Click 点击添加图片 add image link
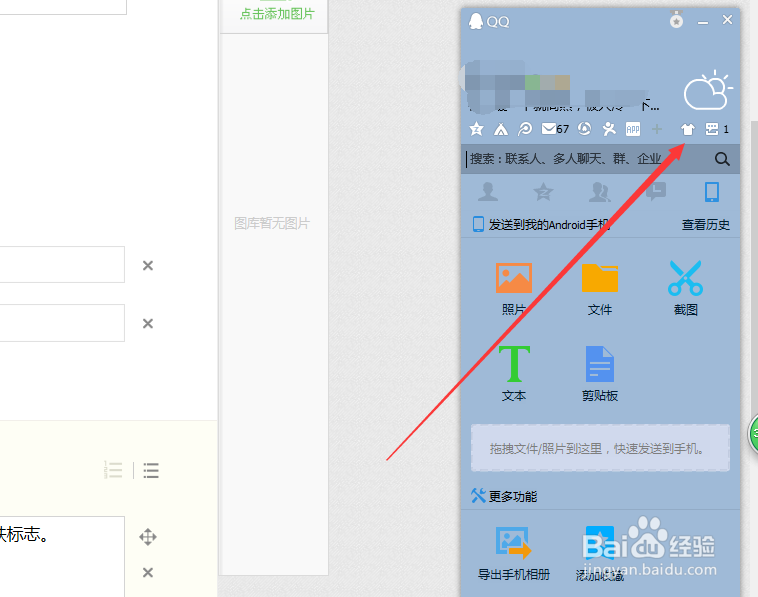This screenshot has width=758, height=597. (x=277, y=14)
